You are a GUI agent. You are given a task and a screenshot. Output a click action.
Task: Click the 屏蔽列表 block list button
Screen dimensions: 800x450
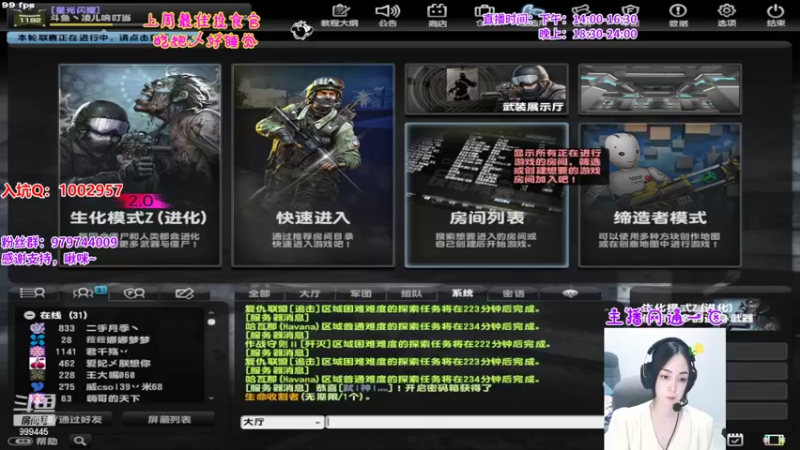tap(169, 419)
